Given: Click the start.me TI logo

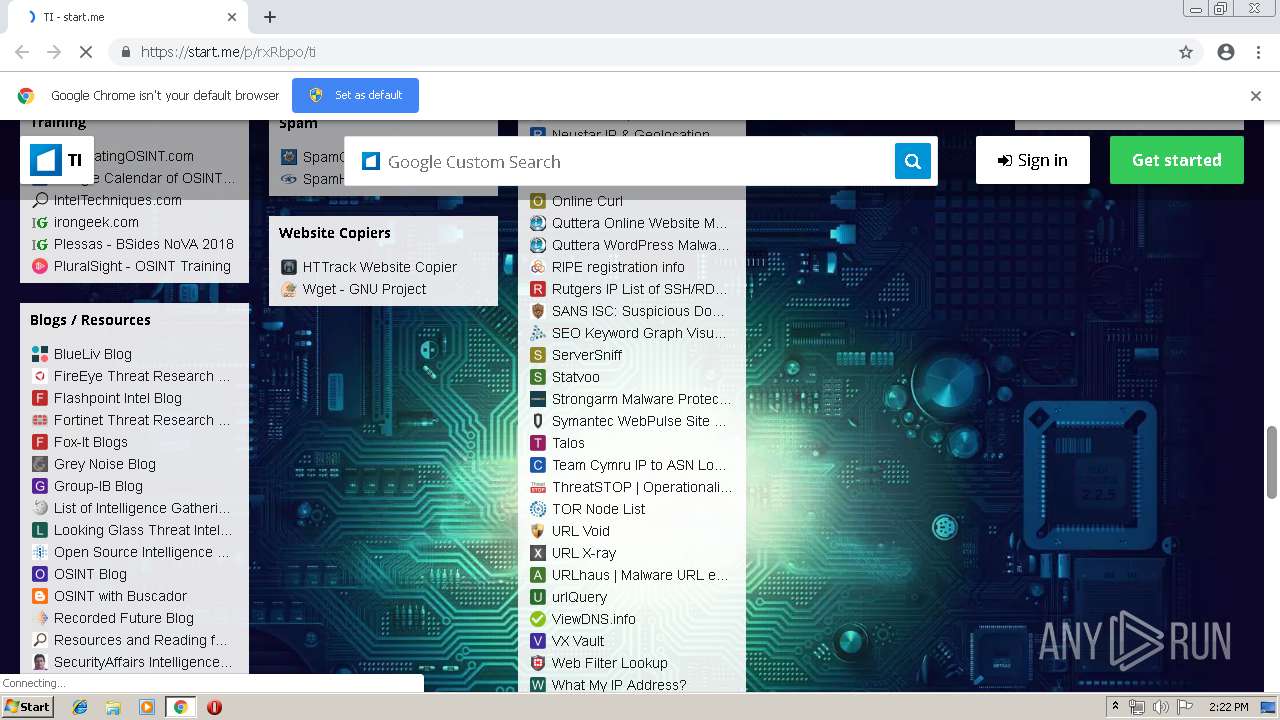Looking at the screenshot, I should (57, 160).
